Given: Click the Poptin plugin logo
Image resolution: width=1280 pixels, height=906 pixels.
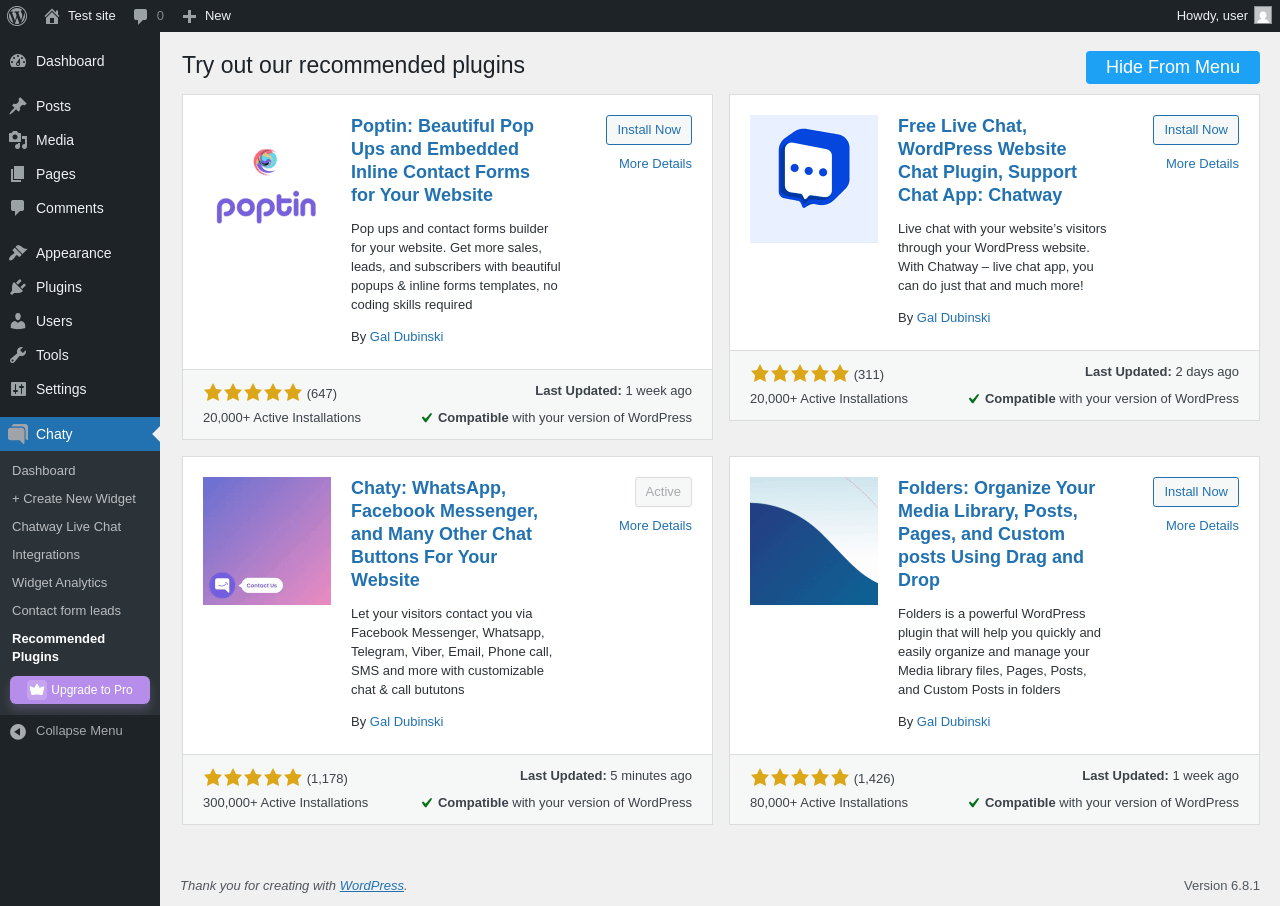Looking at the screenshot, I should (x=266, y=186).
